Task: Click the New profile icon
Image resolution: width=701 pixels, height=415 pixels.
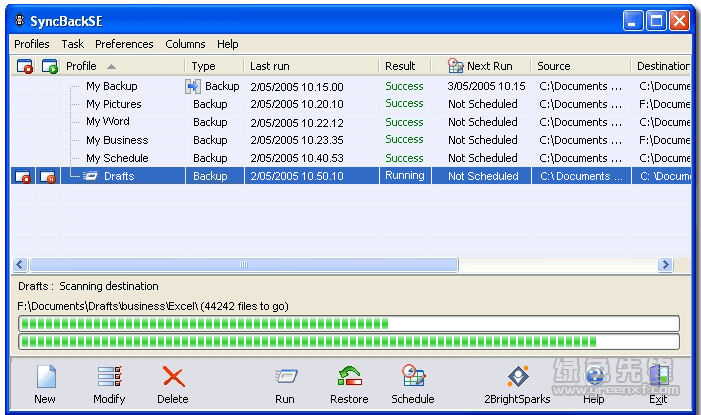Action: pyautogui.click(x=46, y=377)
